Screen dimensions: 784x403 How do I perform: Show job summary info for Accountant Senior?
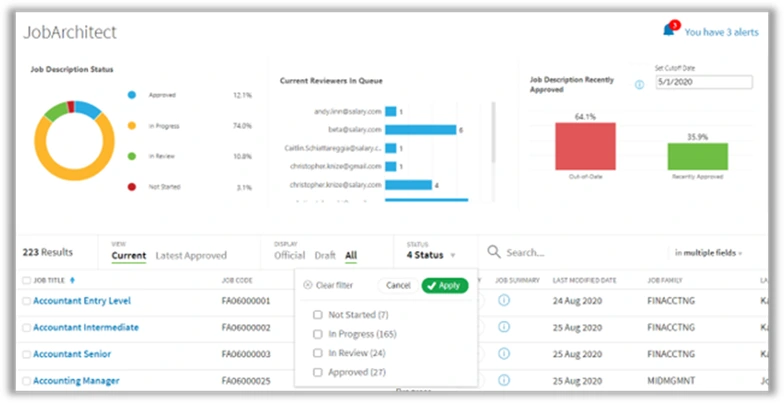pyautogui.click(x=504, y=354)
